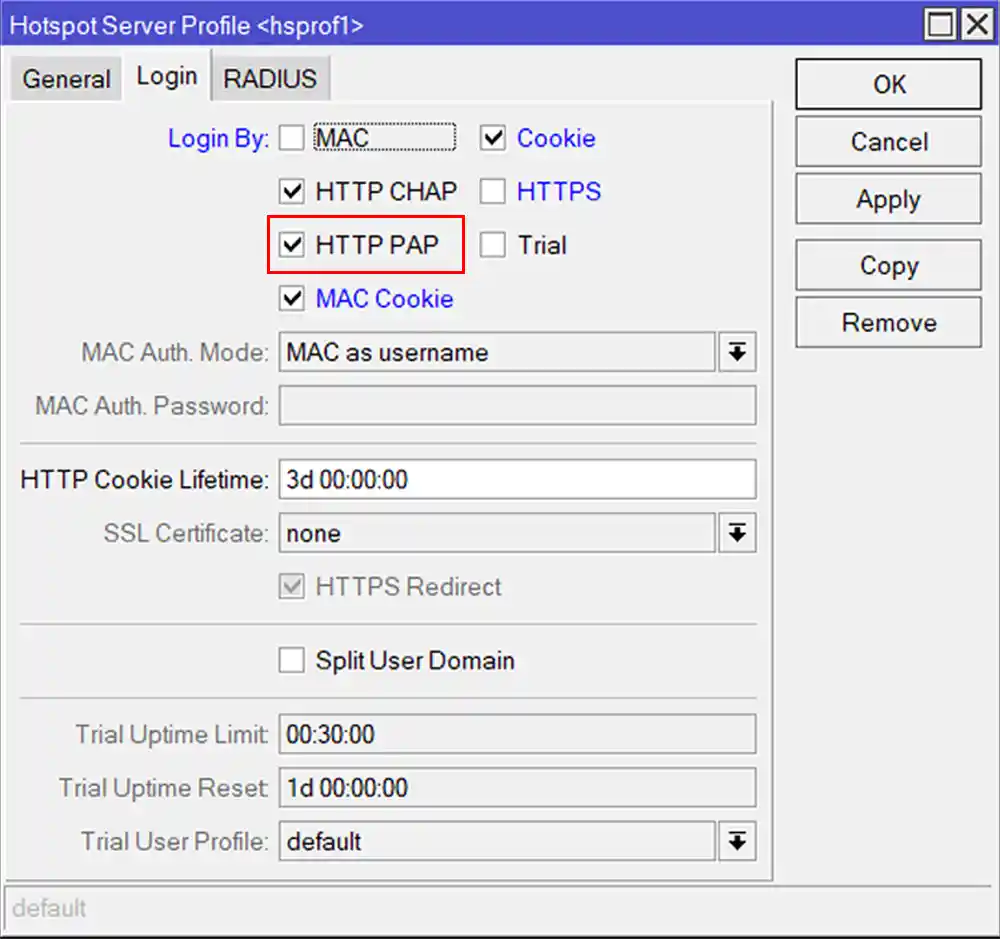This screenshot has width=1000, height=939.
Task: Close the Hotspot Server Profile window
Action: (x=977, y=25)
